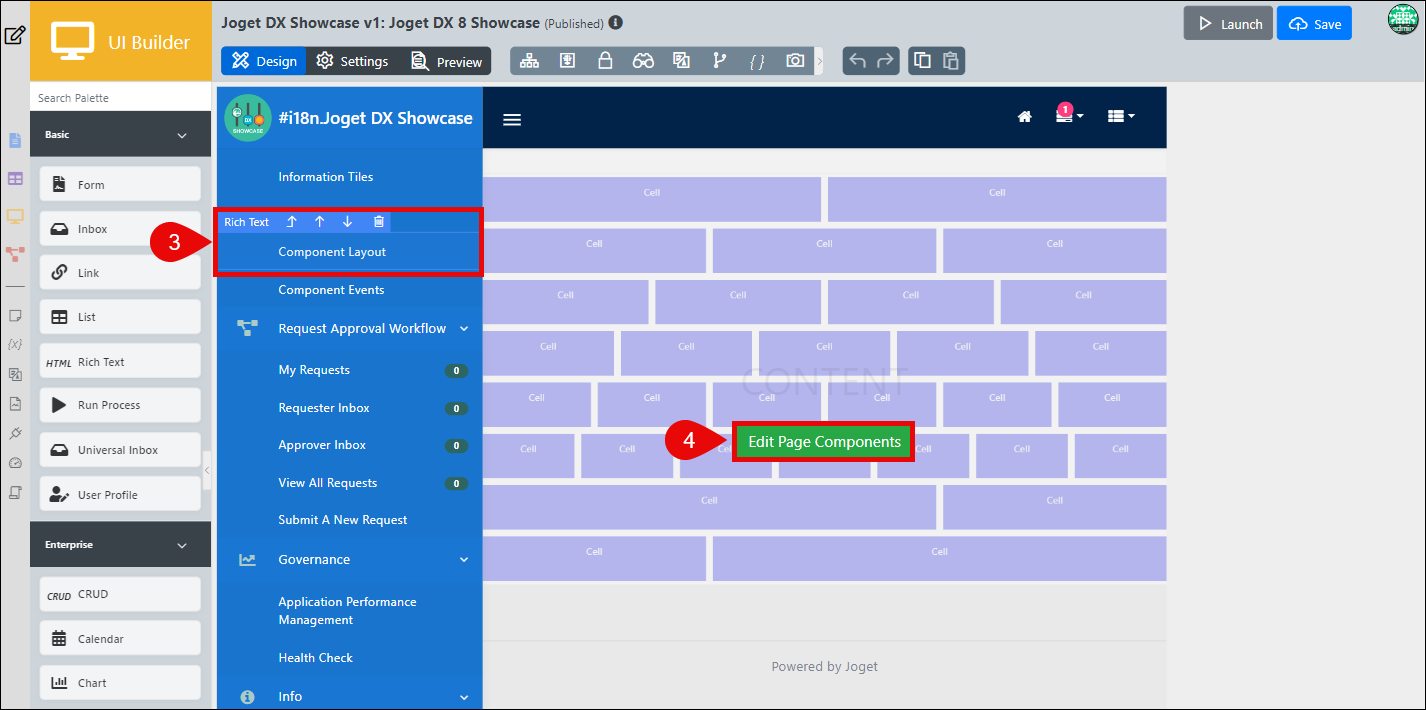Select My Requests menu item
The width and height of the screenshot is (1426, 710).
tap(314, 370)
